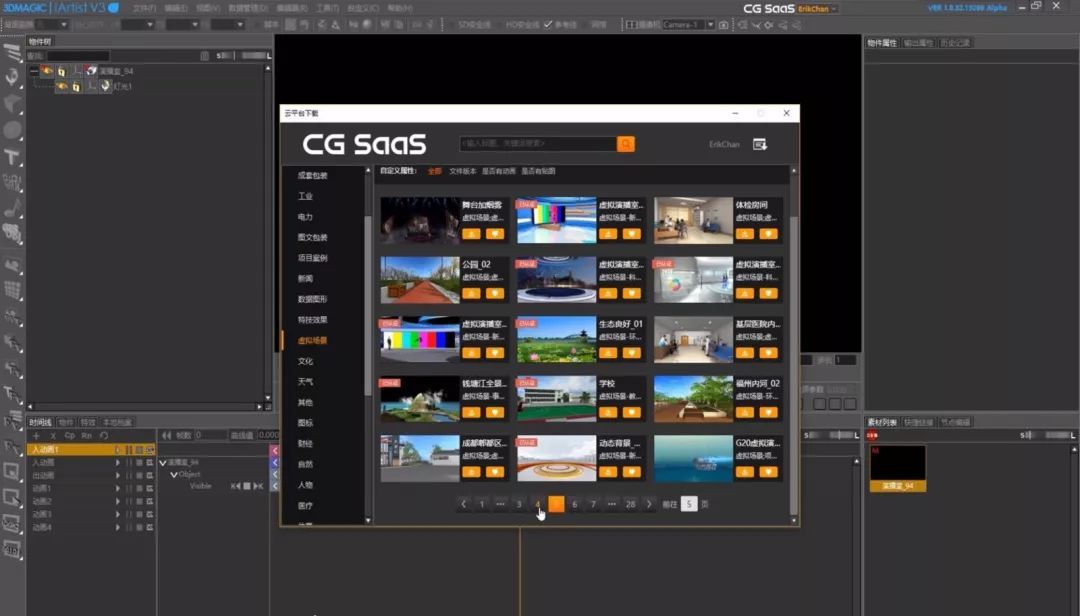
Task: Toggle the lock icon on 演播室_94 node
Action: (62, 71)
